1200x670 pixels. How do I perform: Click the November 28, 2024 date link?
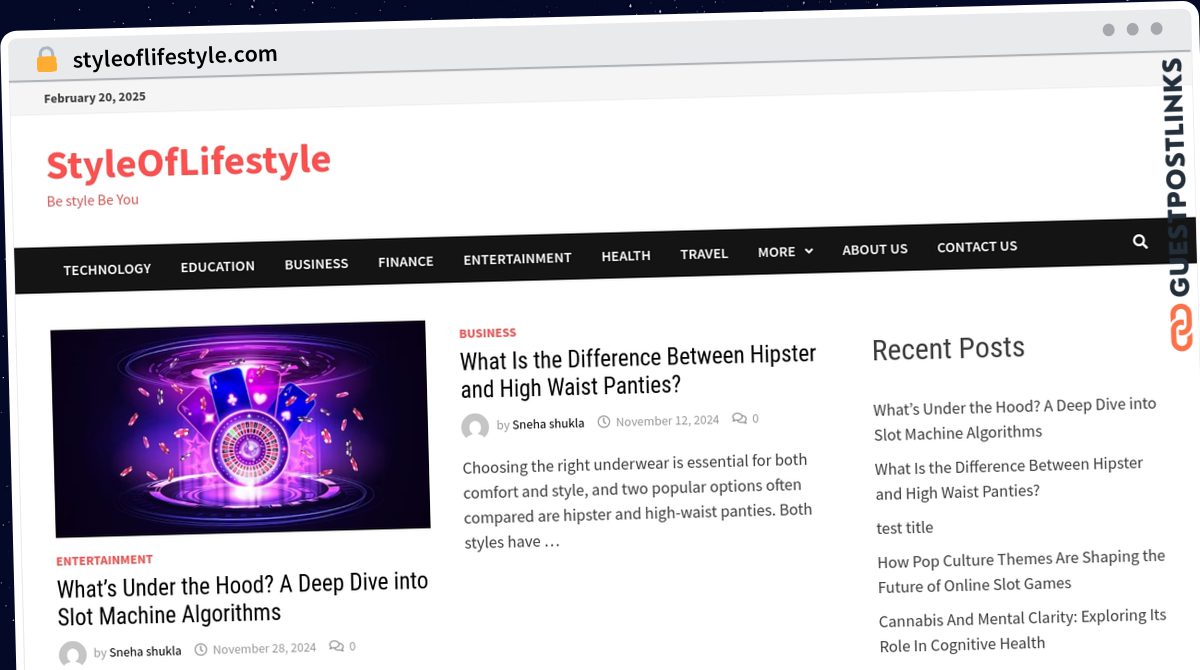click(264, 648)
